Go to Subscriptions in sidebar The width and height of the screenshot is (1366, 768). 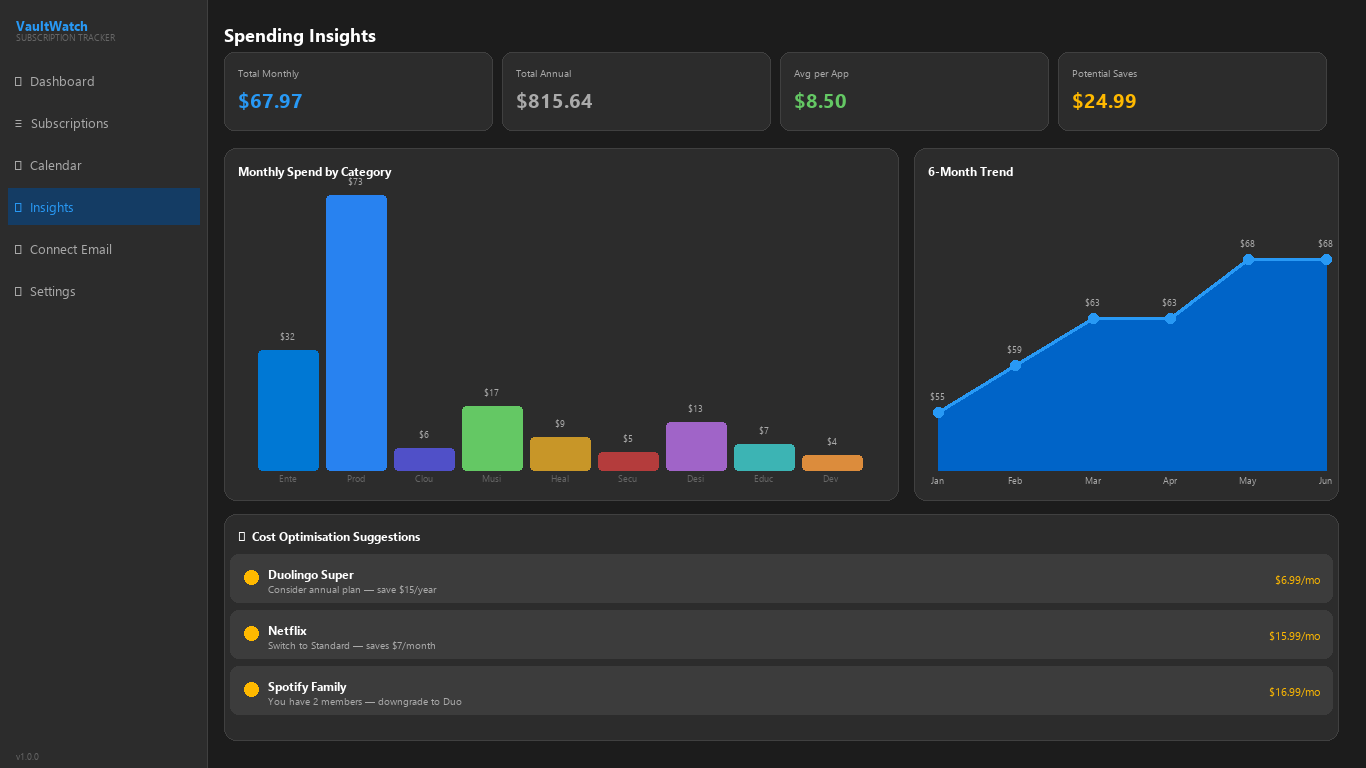(104, 124)
